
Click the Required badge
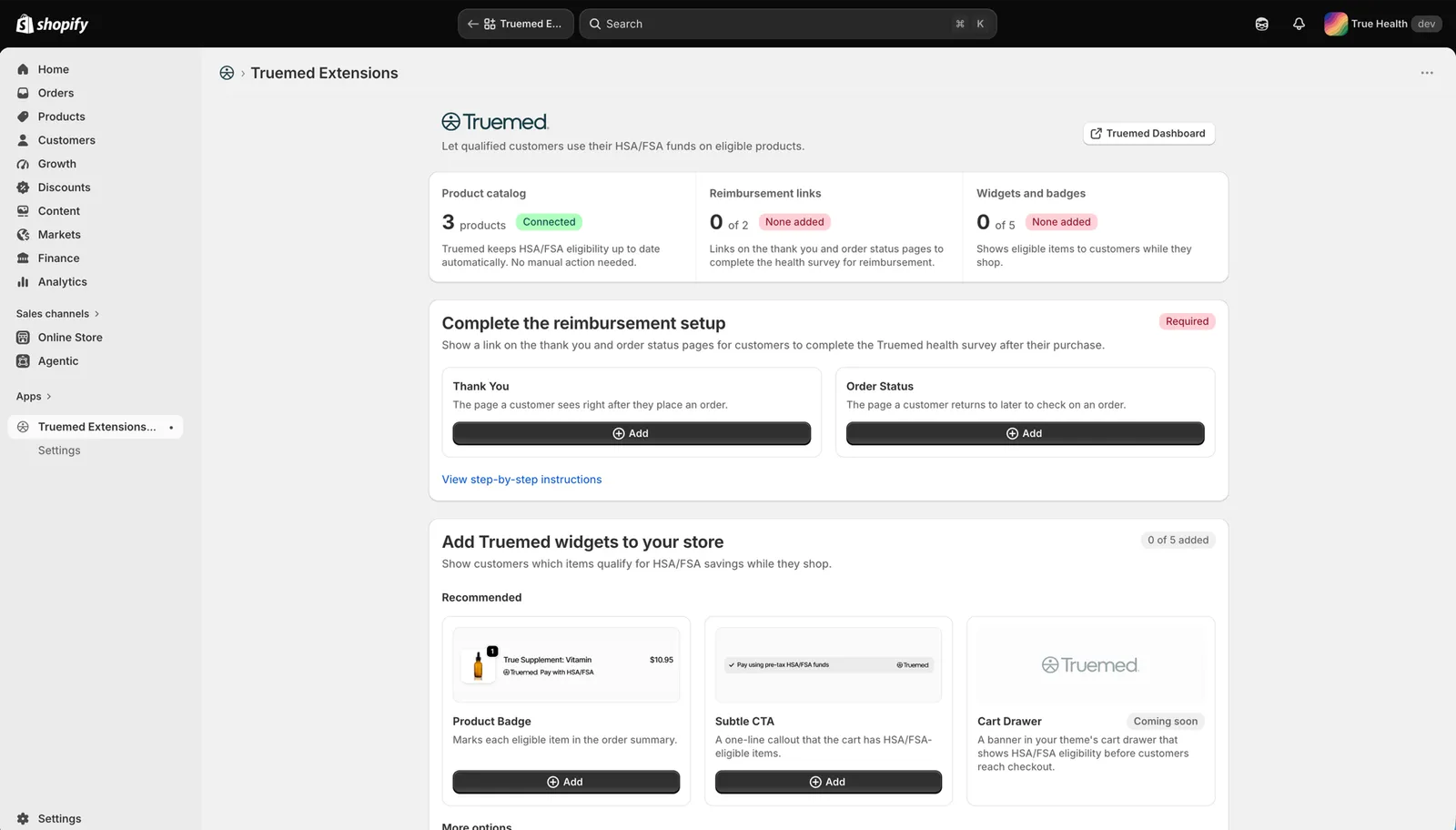(x=1187, y=321)
